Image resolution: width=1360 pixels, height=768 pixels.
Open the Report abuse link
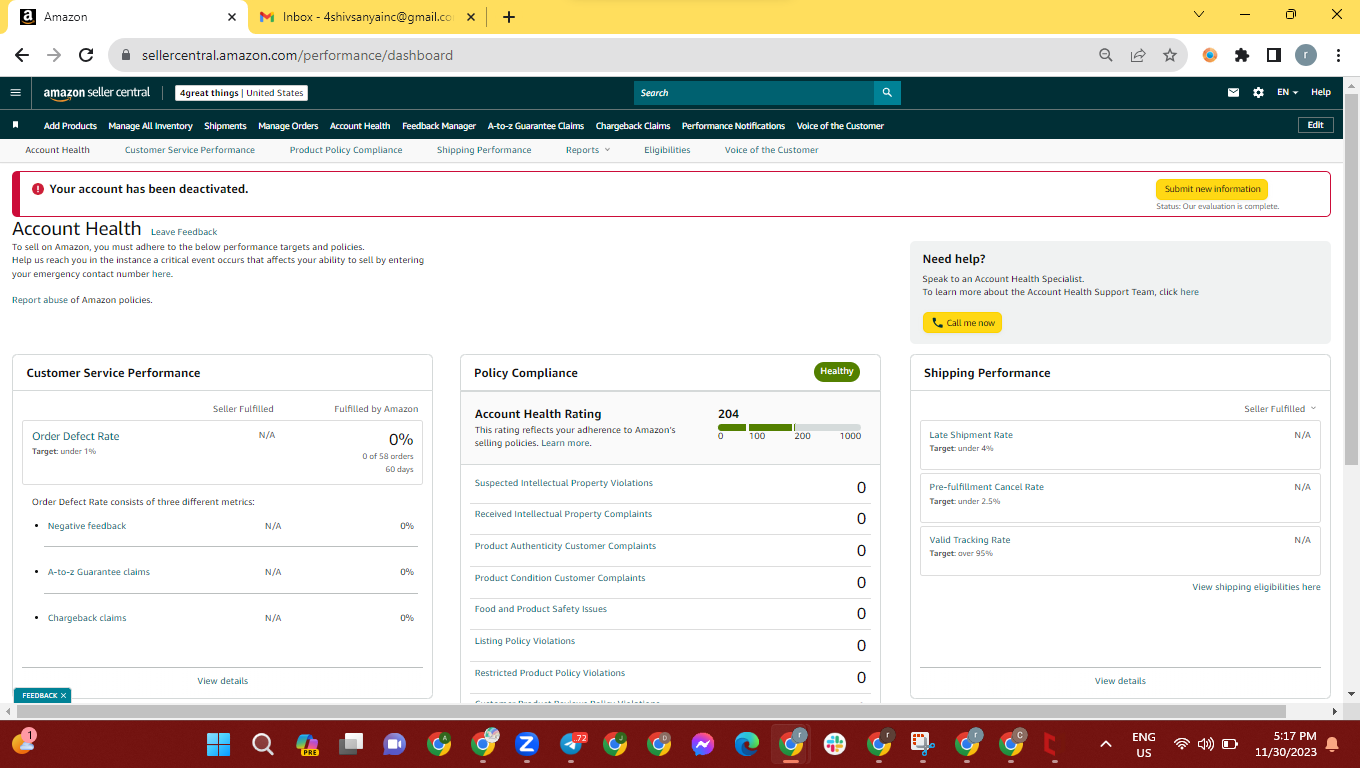point(40,300)
